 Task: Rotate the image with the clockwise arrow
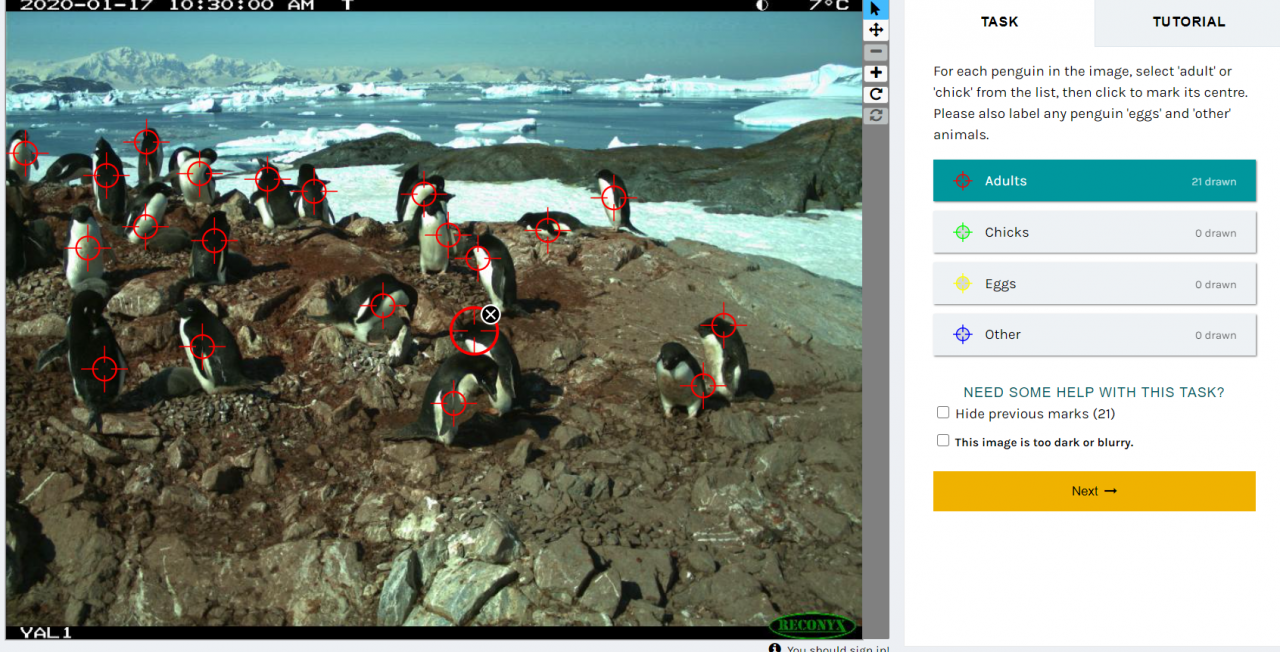pos(876,94)
